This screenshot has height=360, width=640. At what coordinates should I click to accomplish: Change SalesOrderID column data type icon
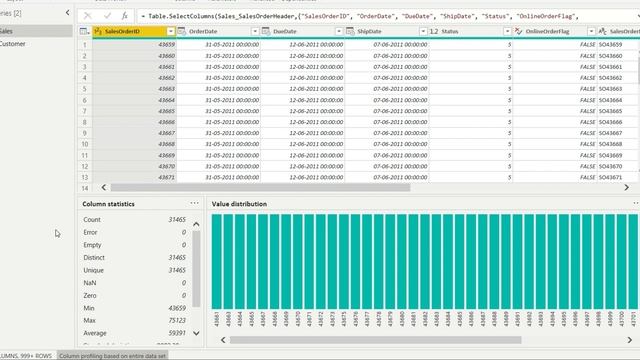[x=98, y=31]
